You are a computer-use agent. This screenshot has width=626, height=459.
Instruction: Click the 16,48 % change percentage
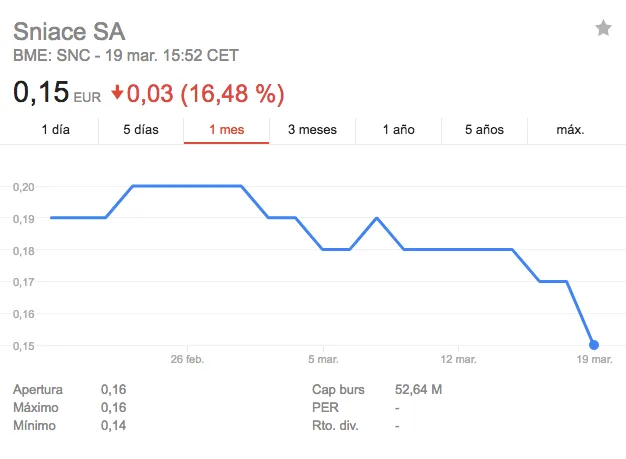pos(231,94)
